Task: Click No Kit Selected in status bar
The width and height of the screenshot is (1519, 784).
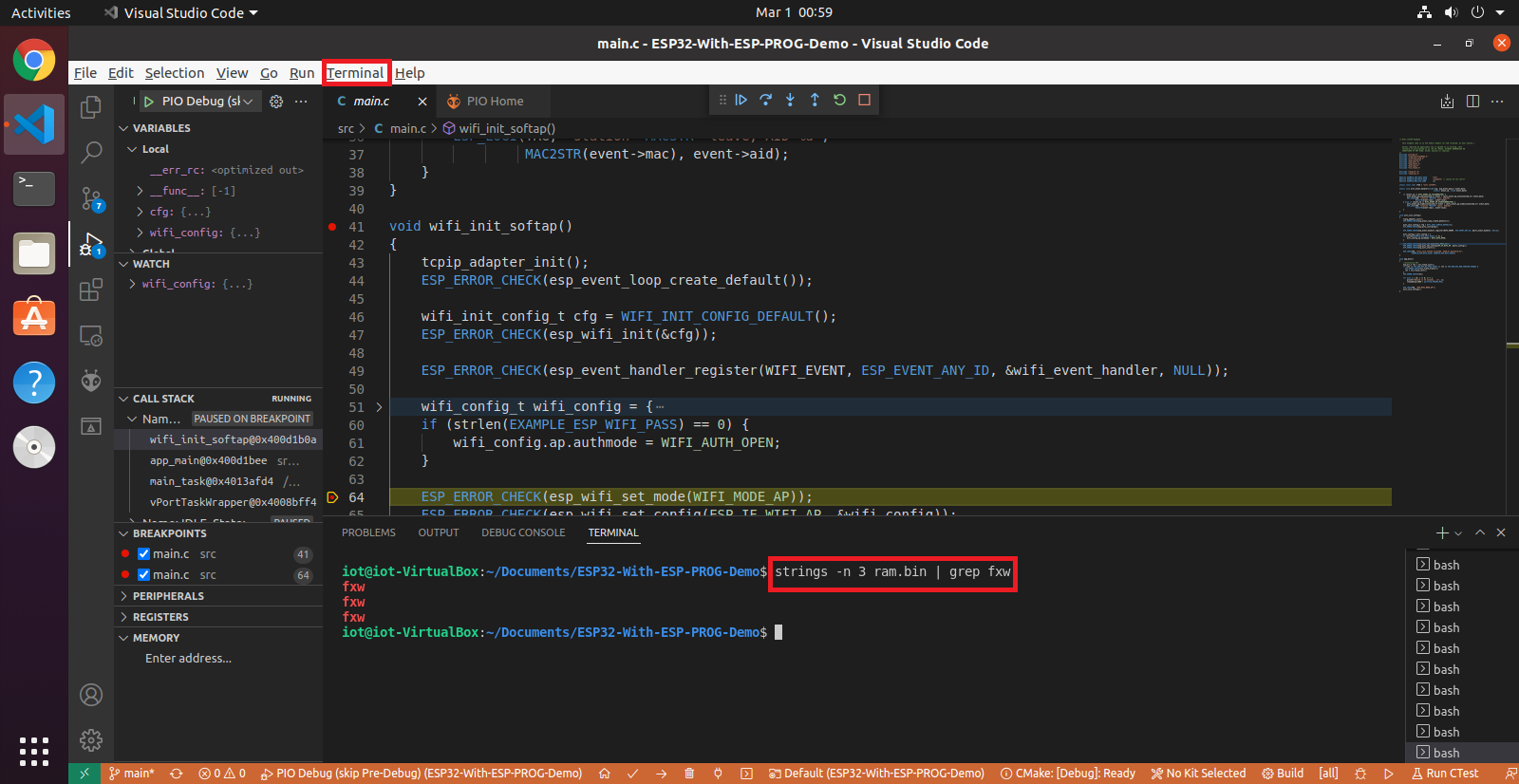Action: (x=1198, y=774)
